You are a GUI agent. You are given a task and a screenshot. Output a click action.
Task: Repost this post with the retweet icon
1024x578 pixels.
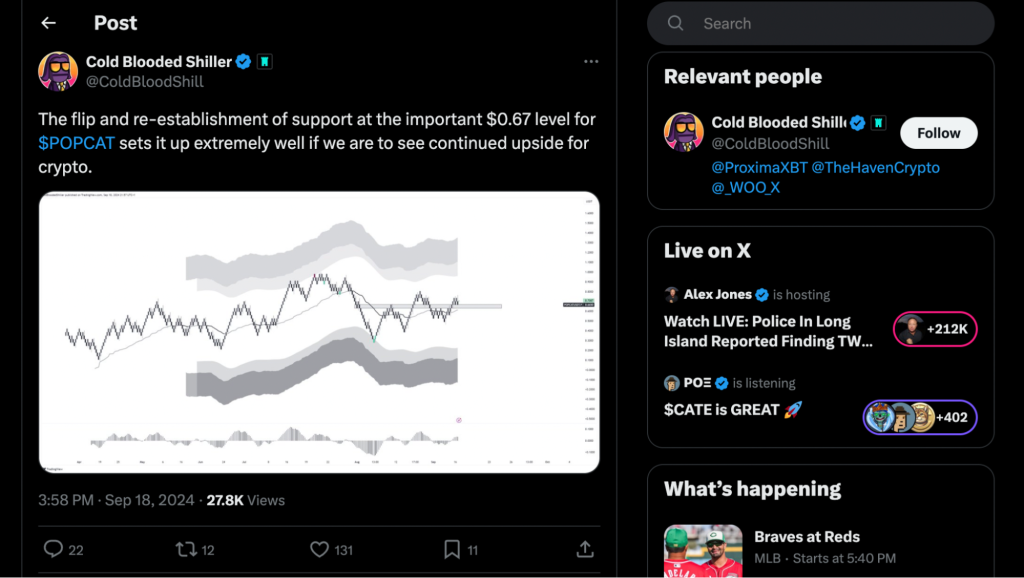186,549
